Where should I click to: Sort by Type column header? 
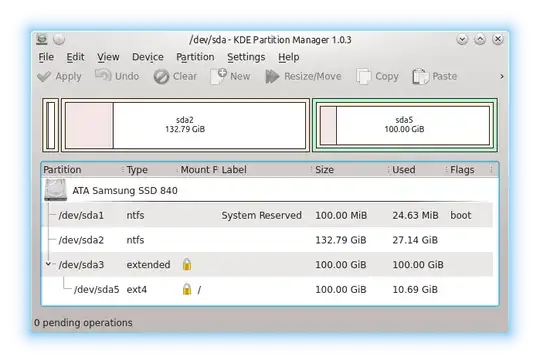(150, 169)
